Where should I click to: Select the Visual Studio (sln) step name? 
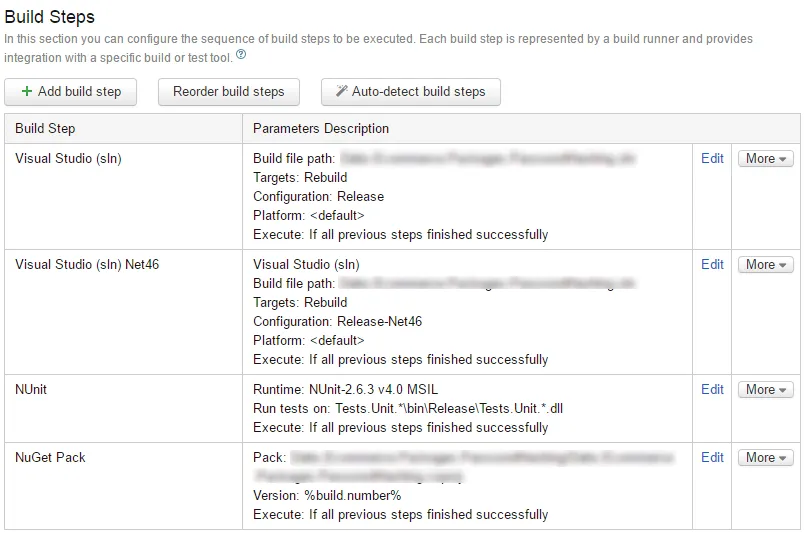click(68, 158)
